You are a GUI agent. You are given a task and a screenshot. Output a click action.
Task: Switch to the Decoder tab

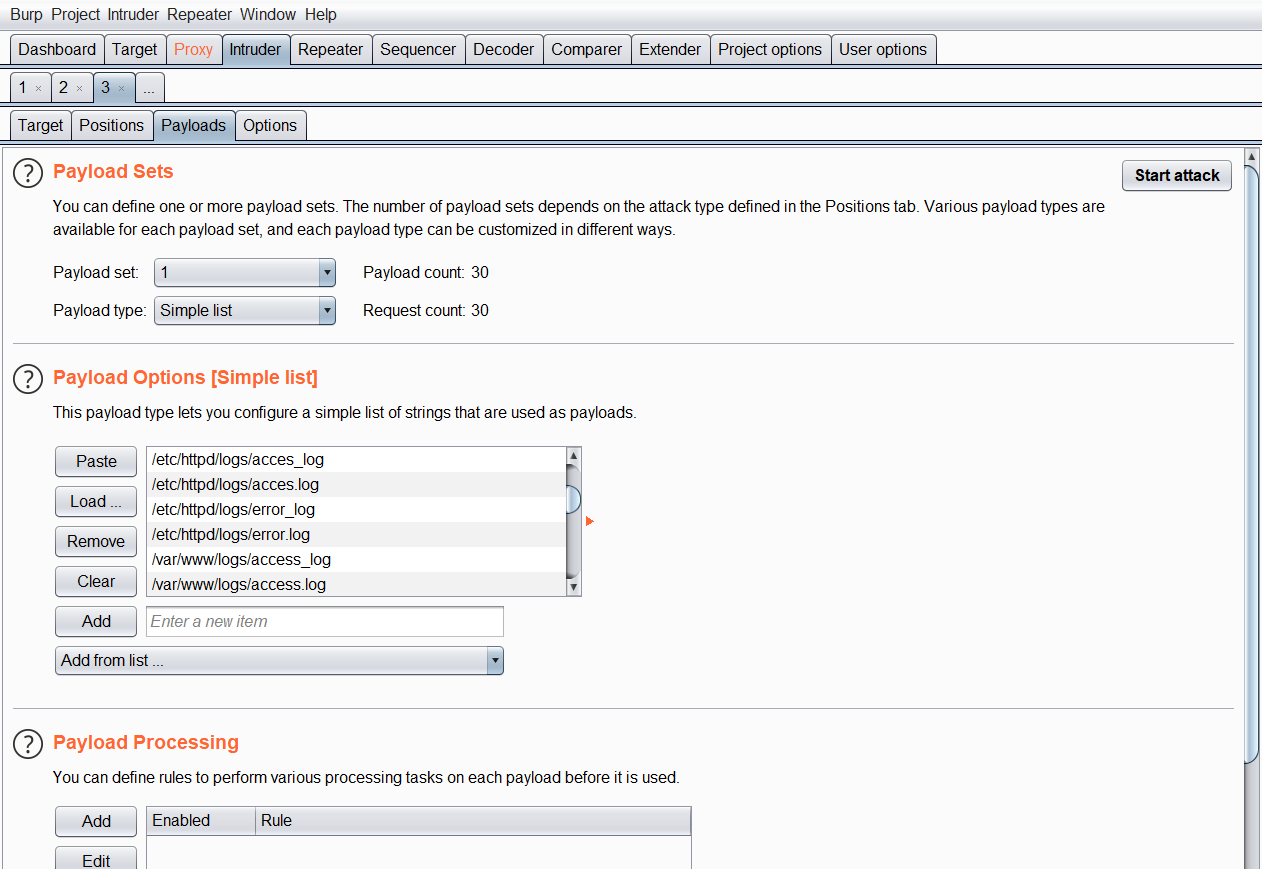pyautogui.click(x=504, y=49)
